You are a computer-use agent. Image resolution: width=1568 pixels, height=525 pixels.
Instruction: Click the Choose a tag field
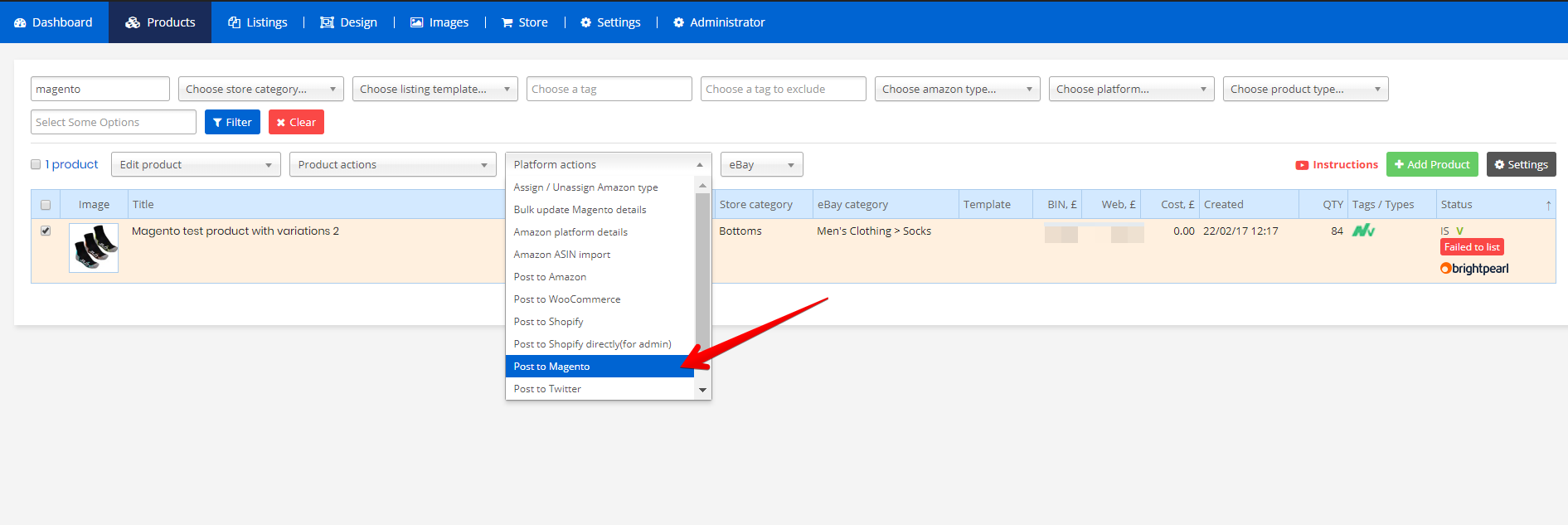pyautogui.click(x=609, y=89)
